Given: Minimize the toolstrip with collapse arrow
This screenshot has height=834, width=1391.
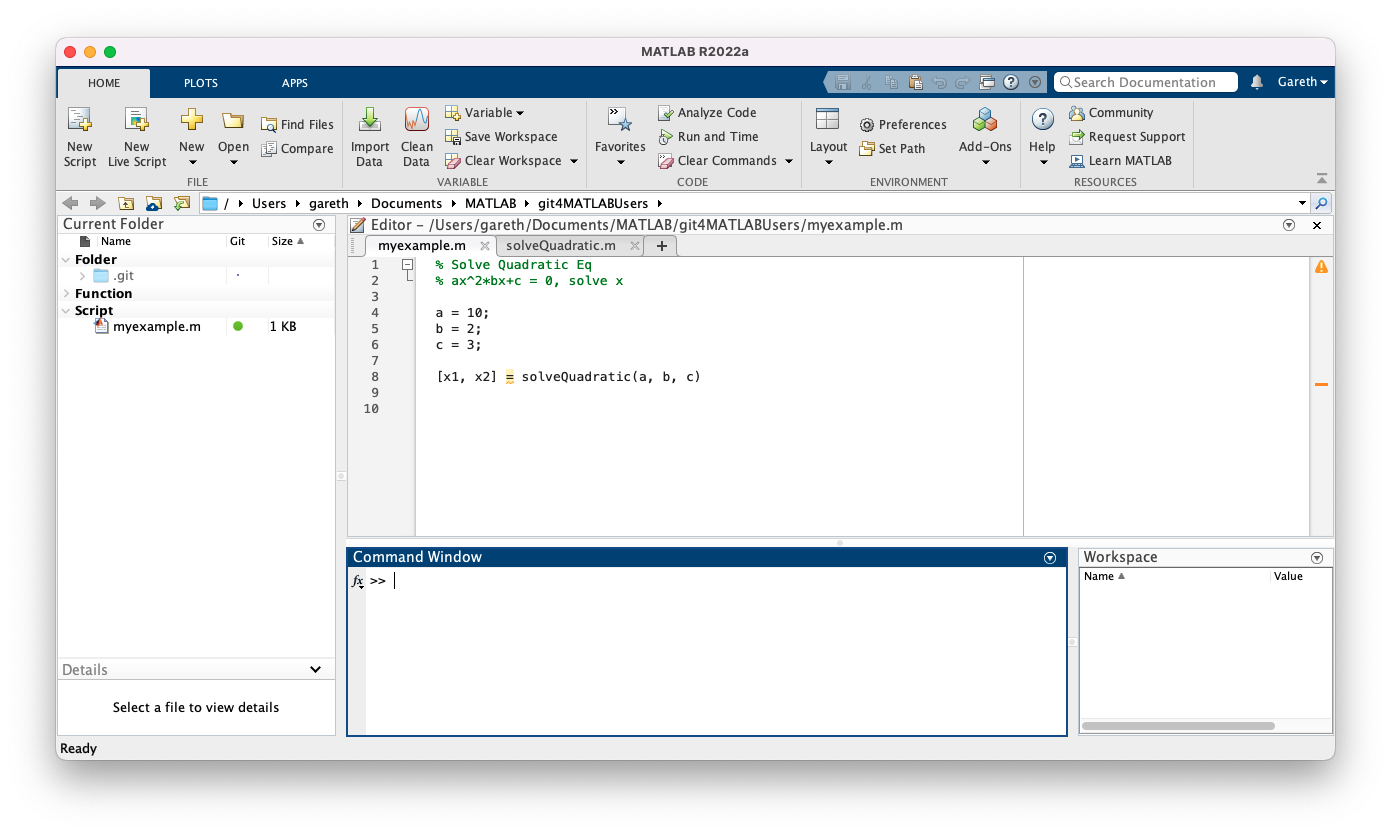Looking at the screenshot, I should 1322,178.
